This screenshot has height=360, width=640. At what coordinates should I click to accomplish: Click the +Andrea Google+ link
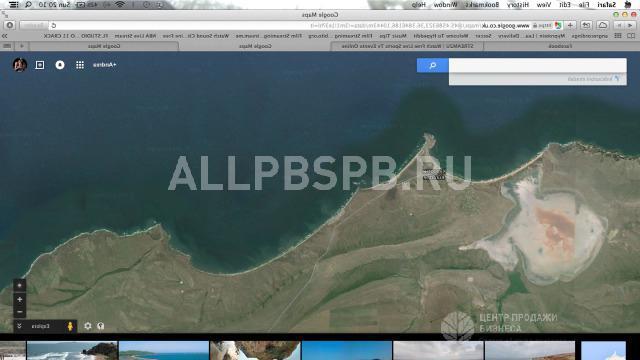[104, 64]
